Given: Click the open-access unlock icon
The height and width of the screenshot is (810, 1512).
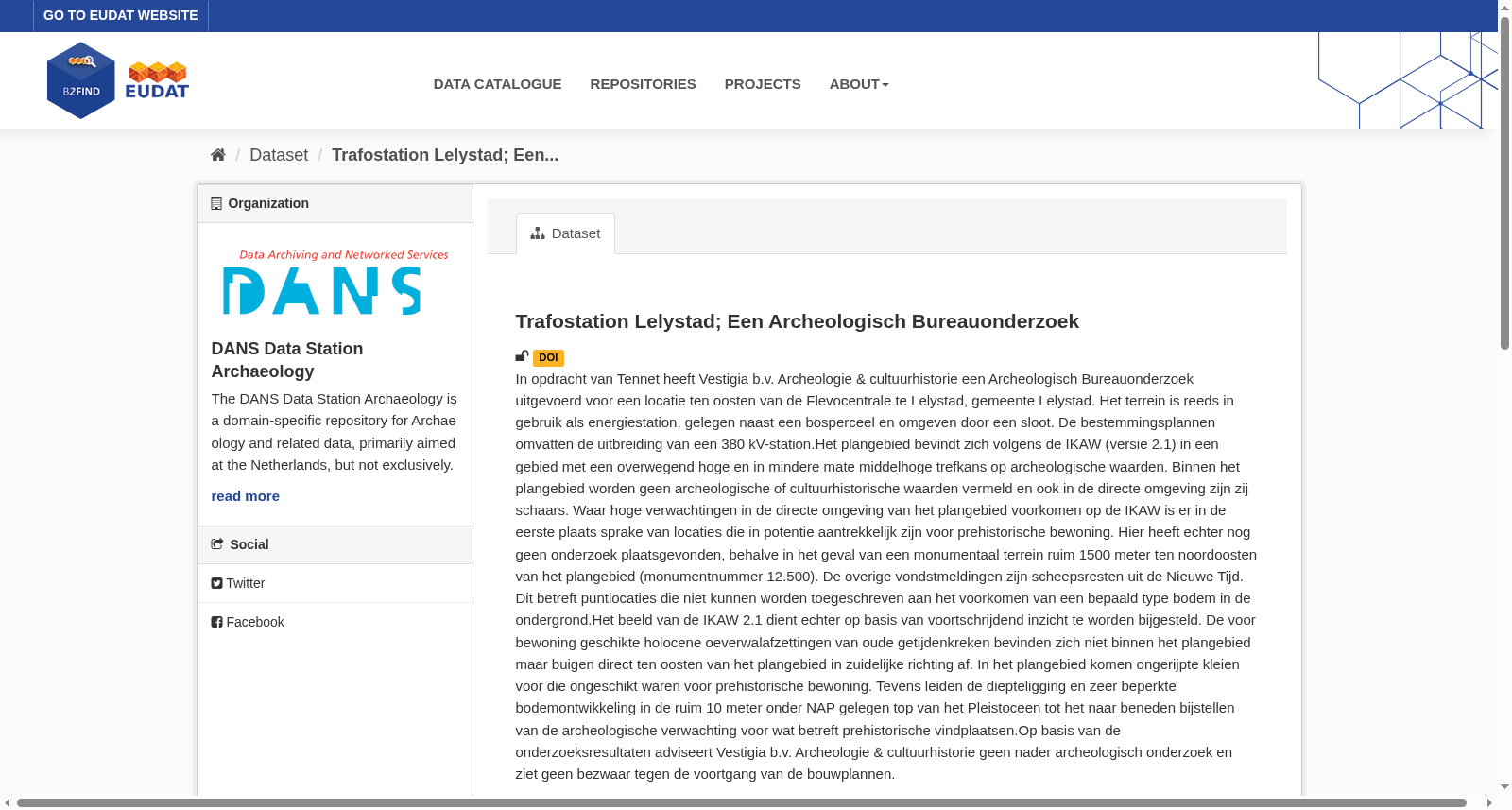Looking at the screenshot, I should (x=522, y=356).
